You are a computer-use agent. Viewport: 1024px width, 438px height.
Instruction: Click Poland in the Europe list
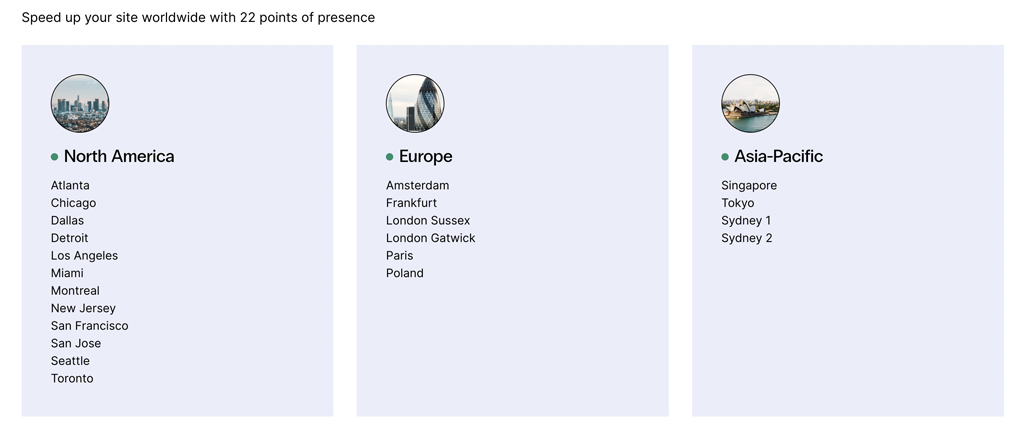tap(404, 273)
